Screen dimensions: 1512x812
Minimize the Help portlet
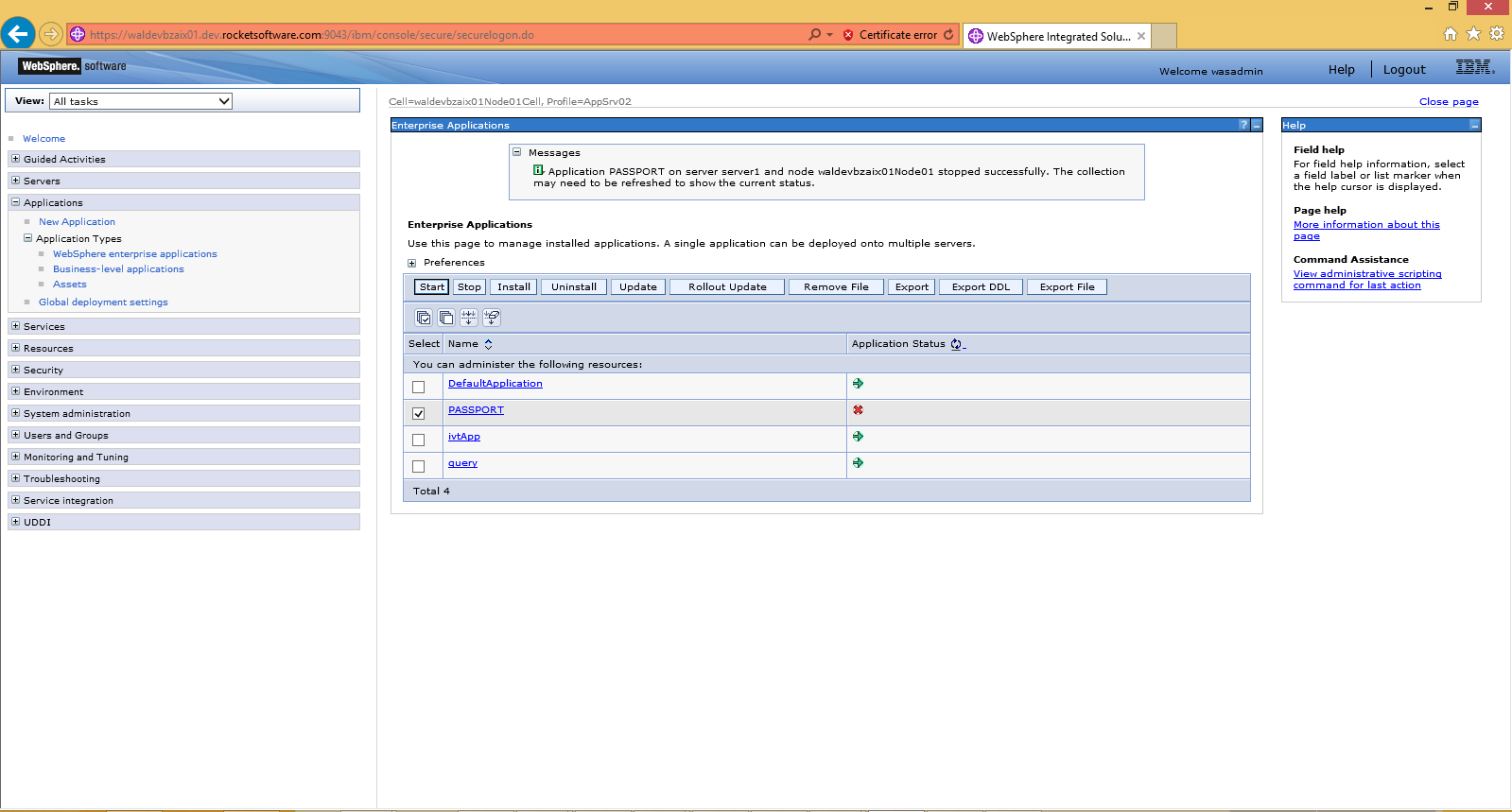tap(1474, 125)
